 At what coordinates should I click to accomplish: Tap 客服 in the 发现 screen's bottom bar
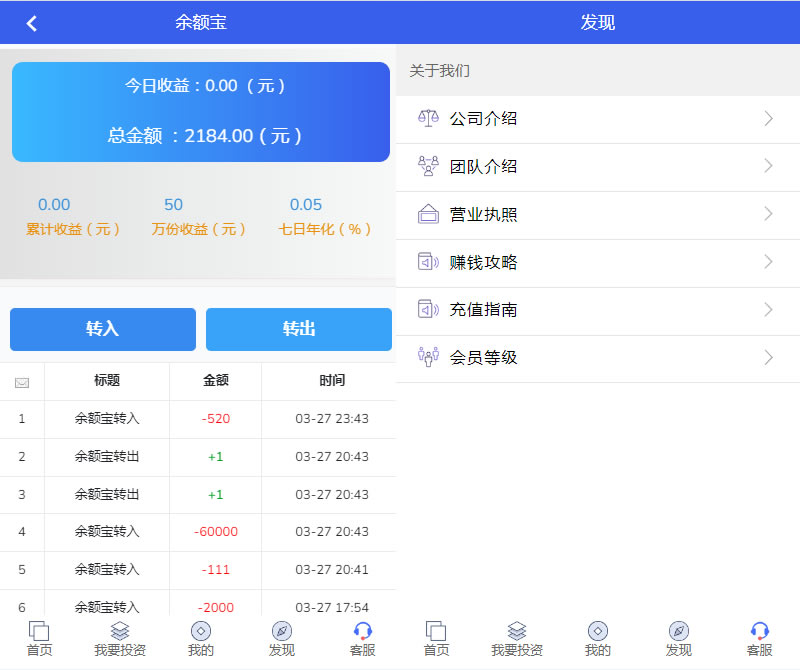click(760, 638)
